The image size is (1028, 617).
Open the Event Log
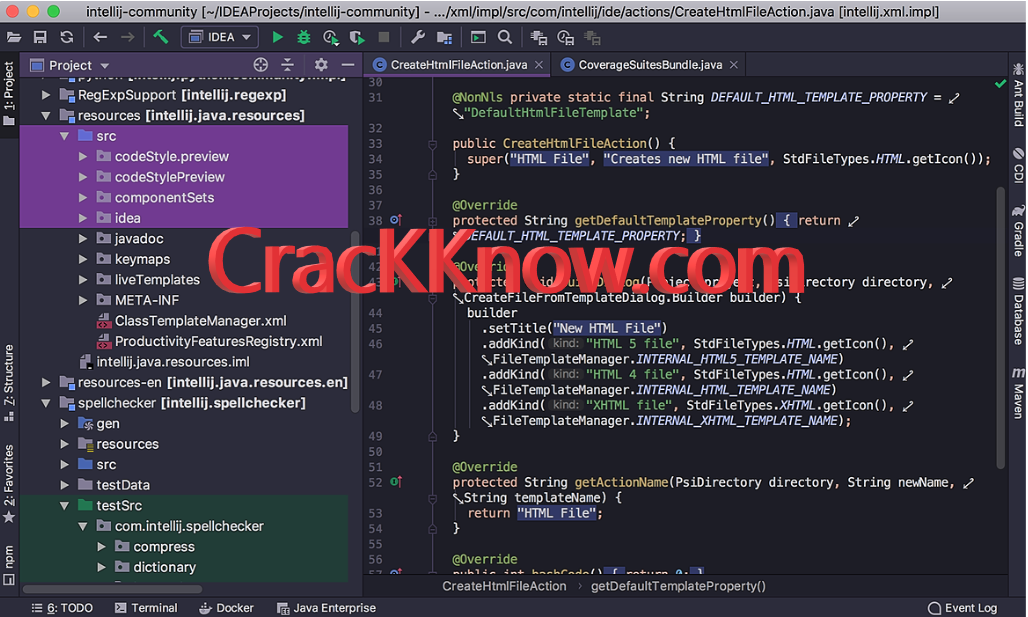coord(962,608)
